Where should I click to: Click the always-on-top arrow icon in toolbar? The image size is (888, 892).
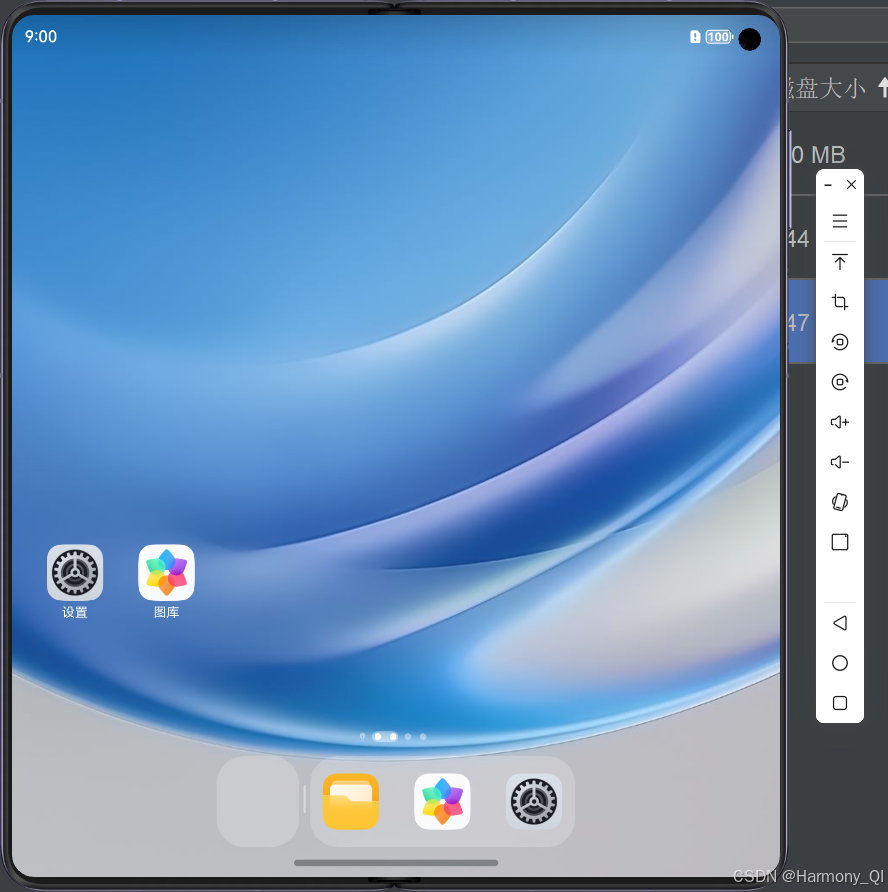840,262
